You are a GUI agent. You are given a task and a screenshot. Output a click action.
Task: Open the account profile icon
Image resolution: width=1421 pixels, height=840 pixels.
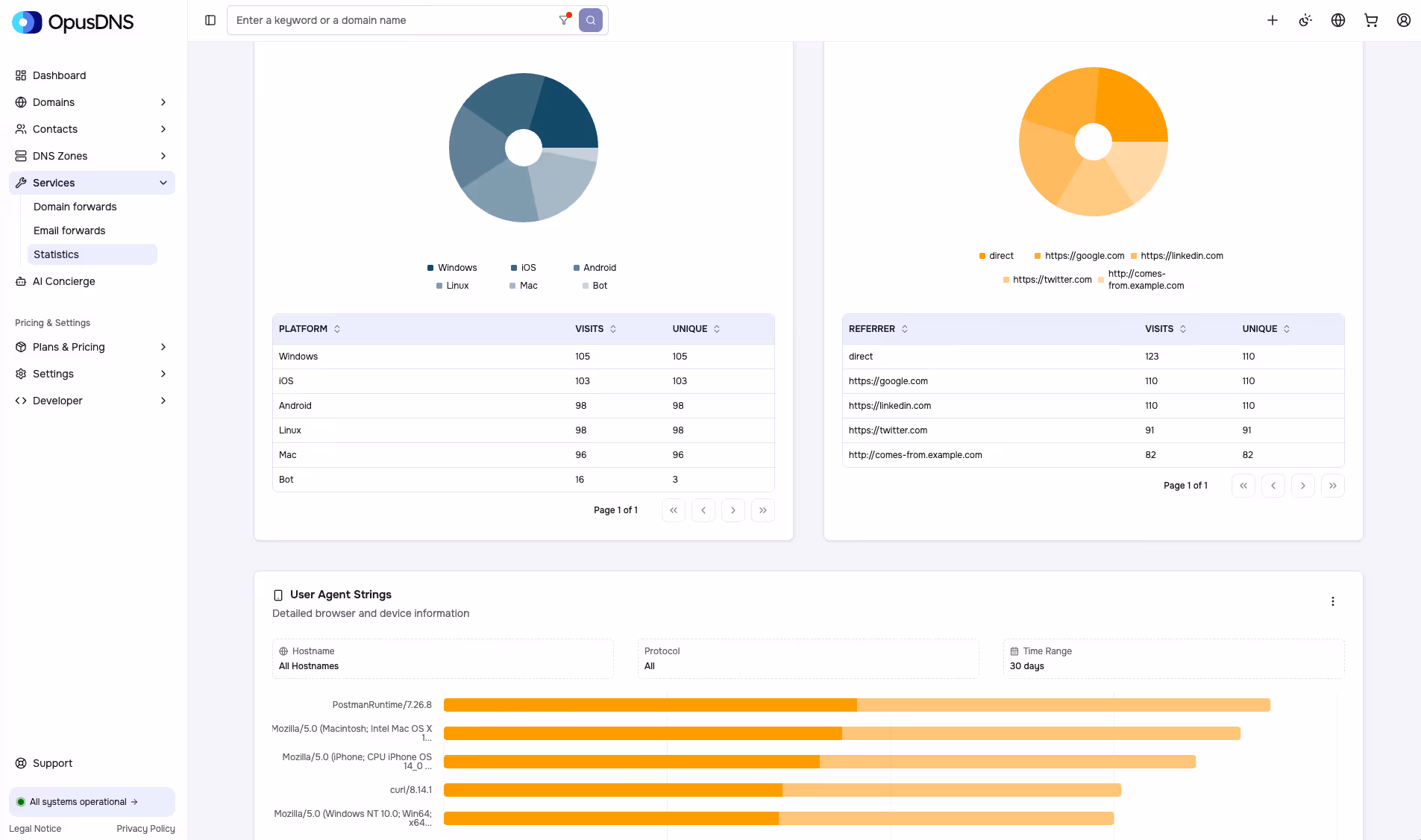(1404, 20)
